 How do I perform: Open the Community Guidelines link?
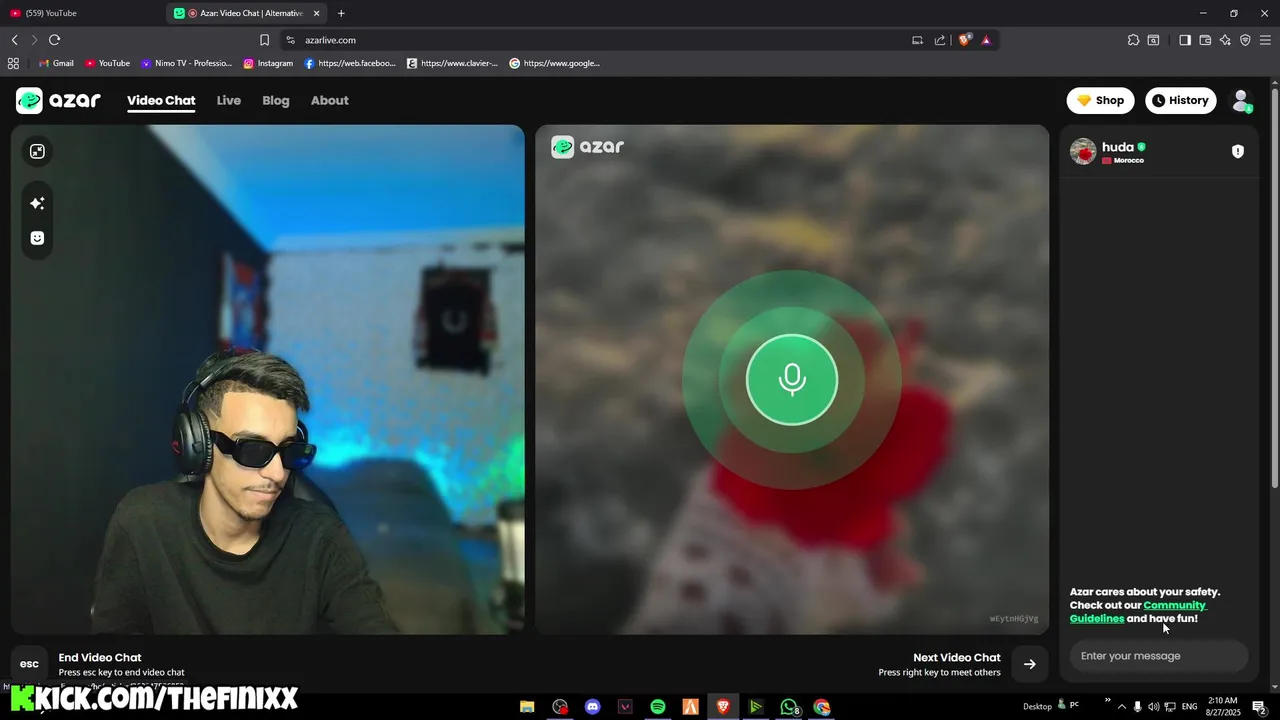pos(1138,611)
